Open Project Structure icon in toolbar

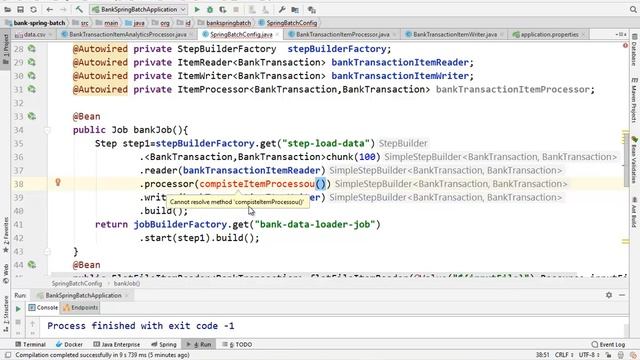pyautogui.click(x=295, y=9)
